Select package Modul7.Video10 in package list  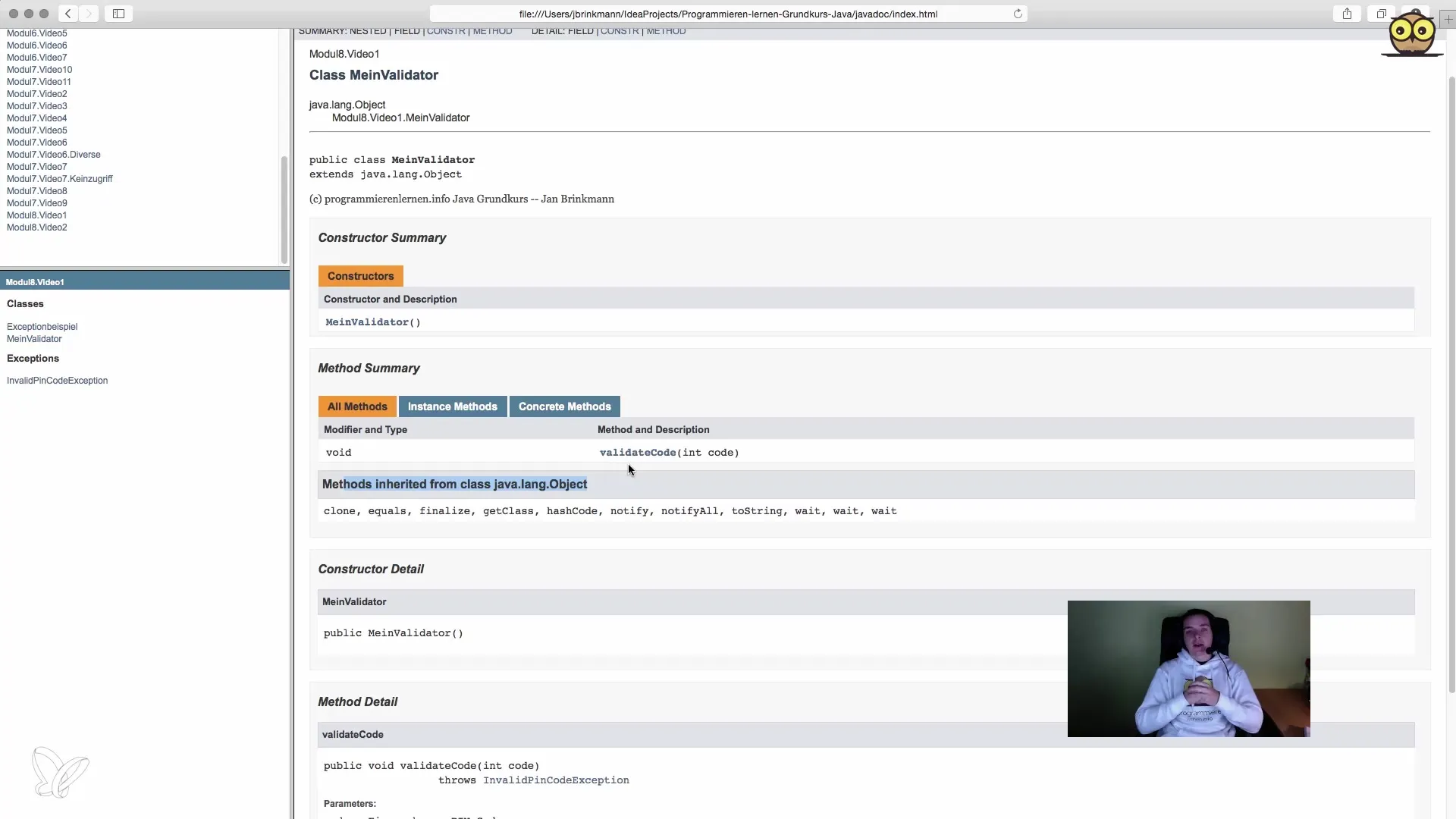coord(39,70)
